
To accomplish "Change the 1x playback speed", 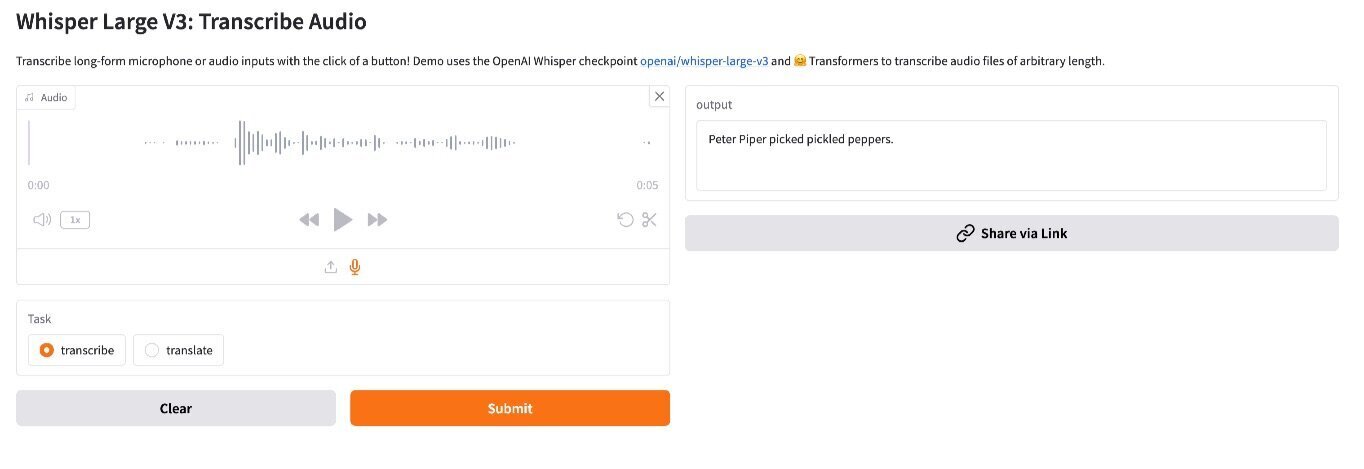I will point(75,220).
